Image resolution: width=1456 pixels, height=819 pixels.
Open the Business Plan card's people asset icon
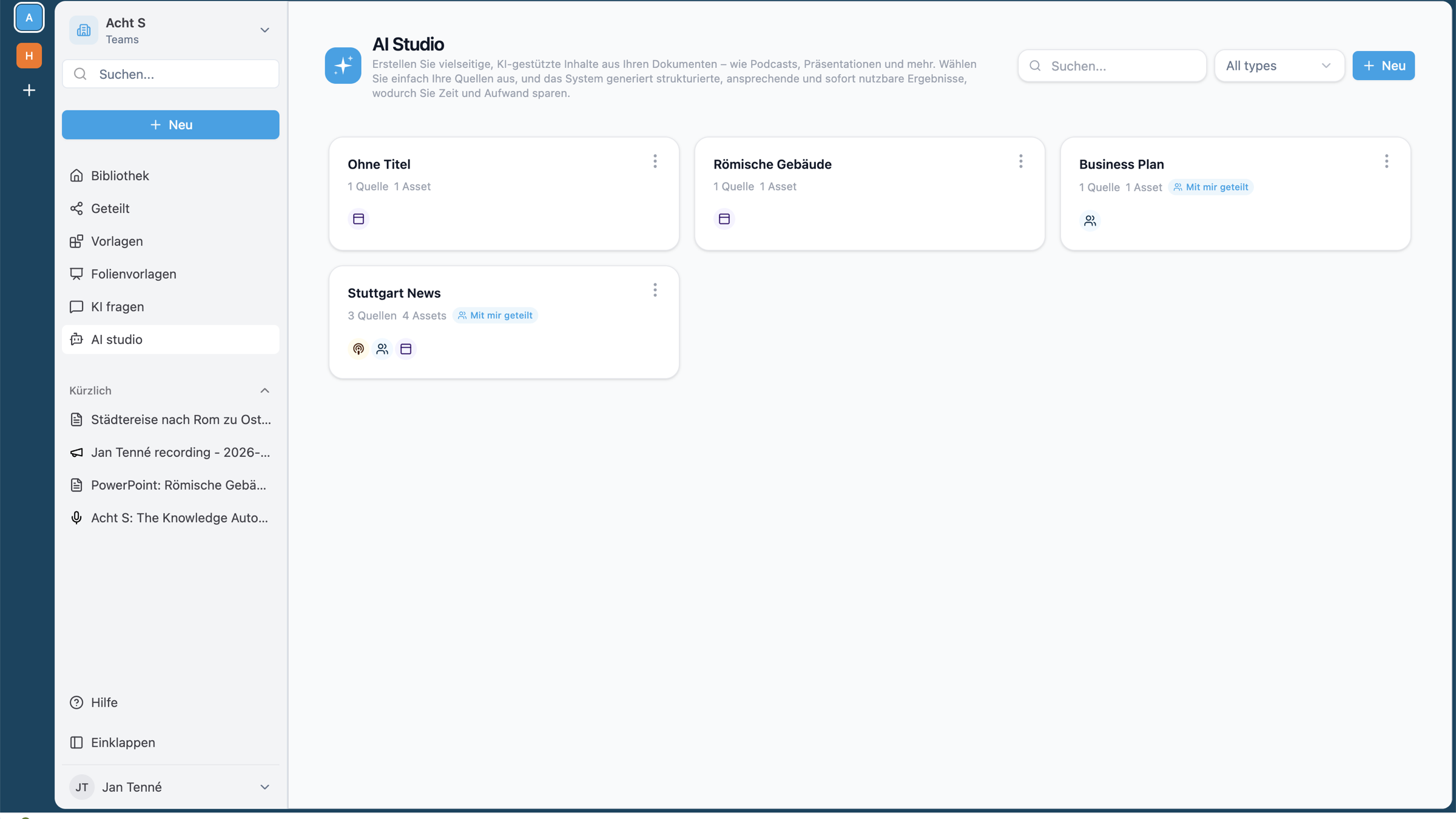[1090, 220]
